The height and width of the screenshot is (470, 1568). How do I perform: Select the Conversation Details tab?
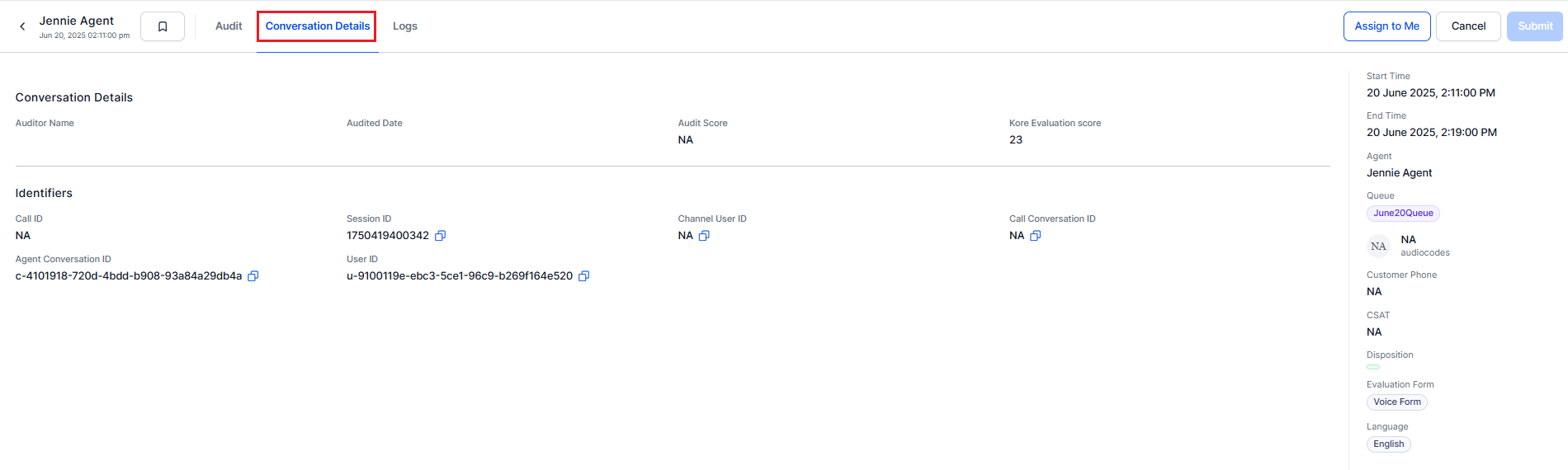[317, 26]
